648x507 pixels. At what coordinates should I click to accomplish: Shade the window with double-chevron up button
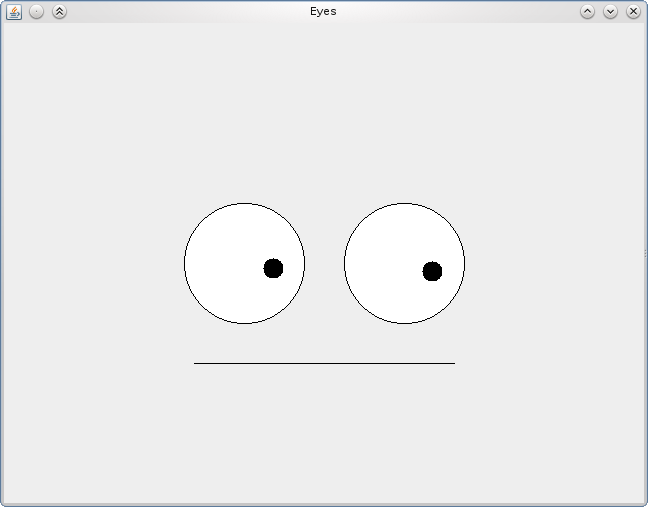click(x=60, y=12)
